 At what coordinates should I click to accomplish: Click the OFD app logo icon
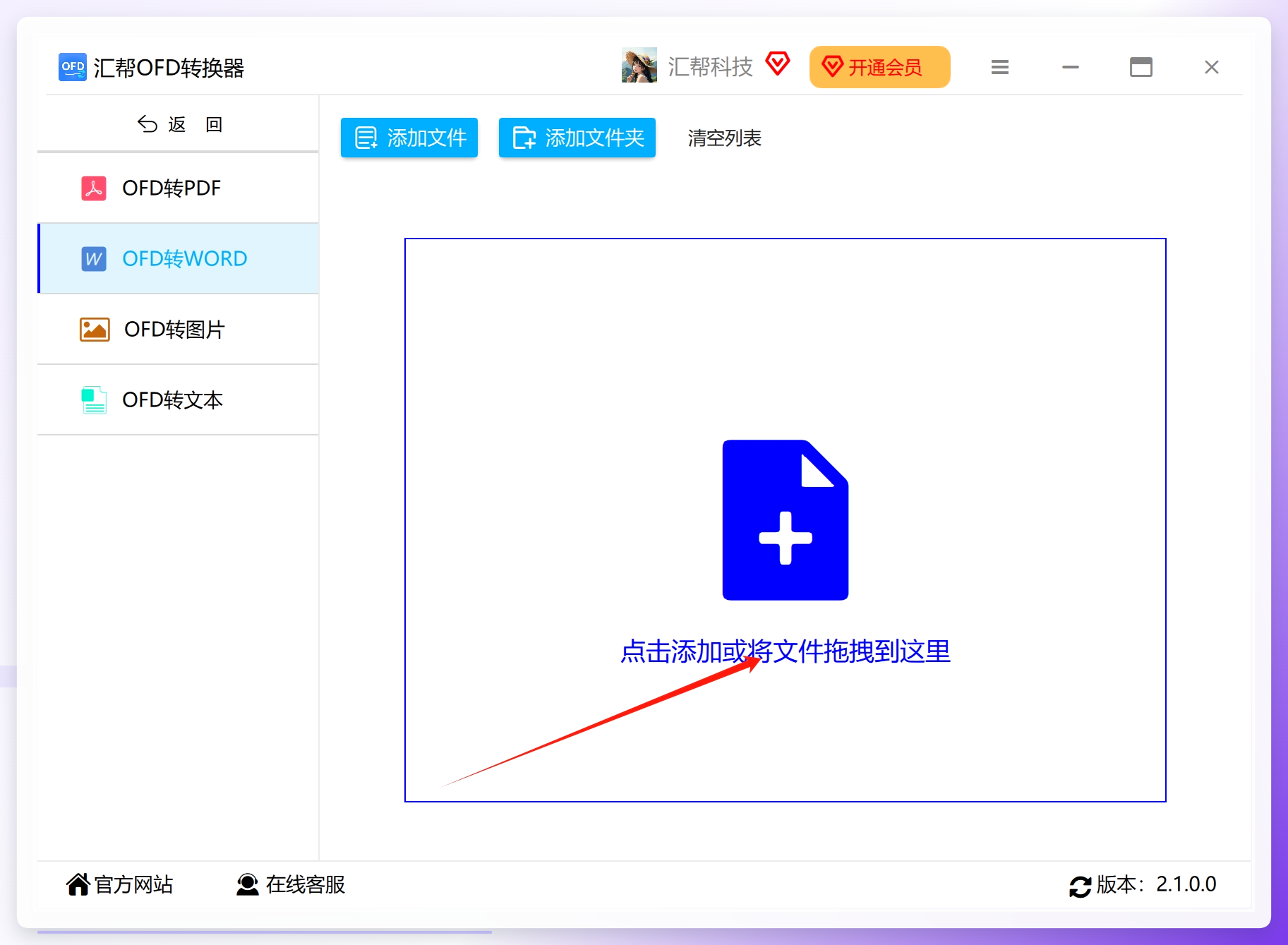click(x=73, y=67)
